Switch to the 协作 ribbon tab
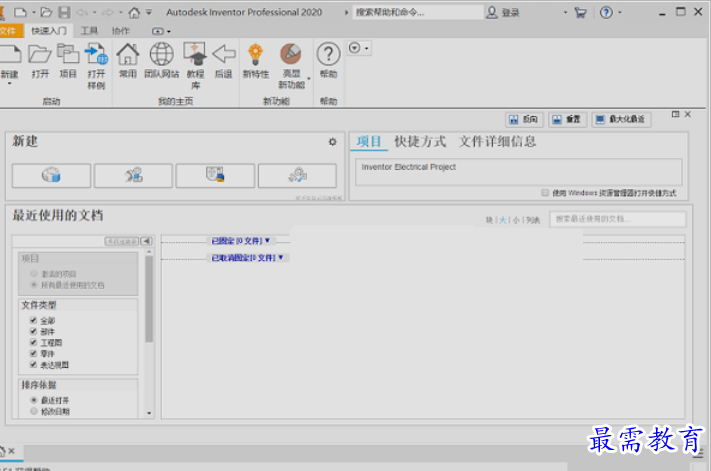Viewport: 711px width, 471px height. (121, 31)
